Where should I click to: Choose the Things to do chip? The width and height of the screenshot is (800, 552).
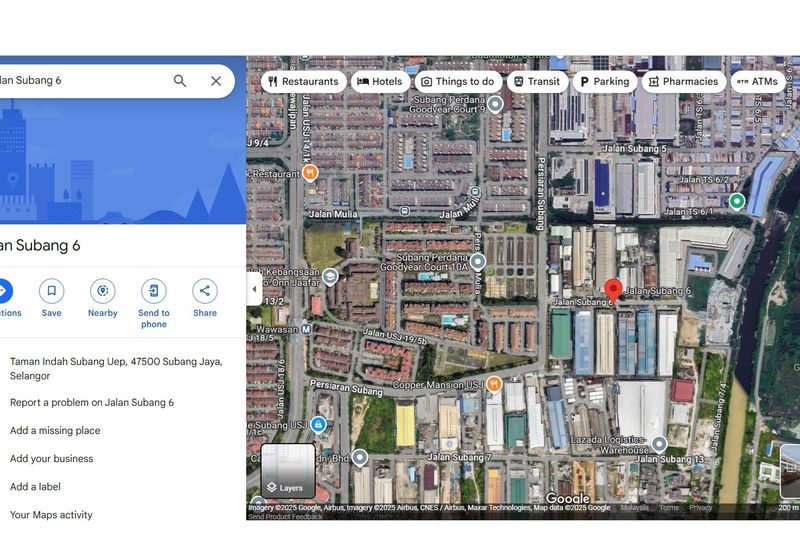[x=457, y=82]
